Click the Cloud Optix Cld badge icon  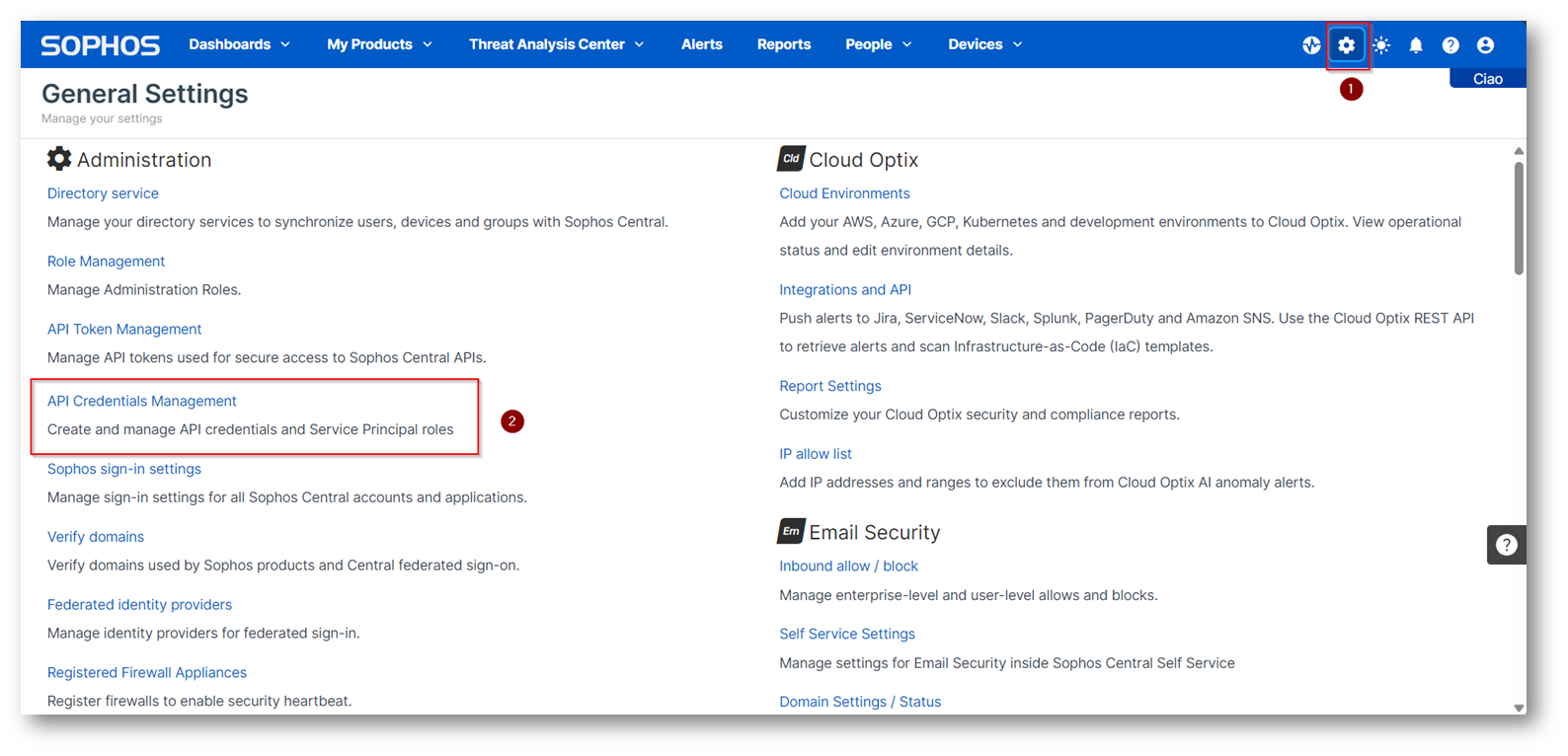pyautogui.click(x=791, y=159)
